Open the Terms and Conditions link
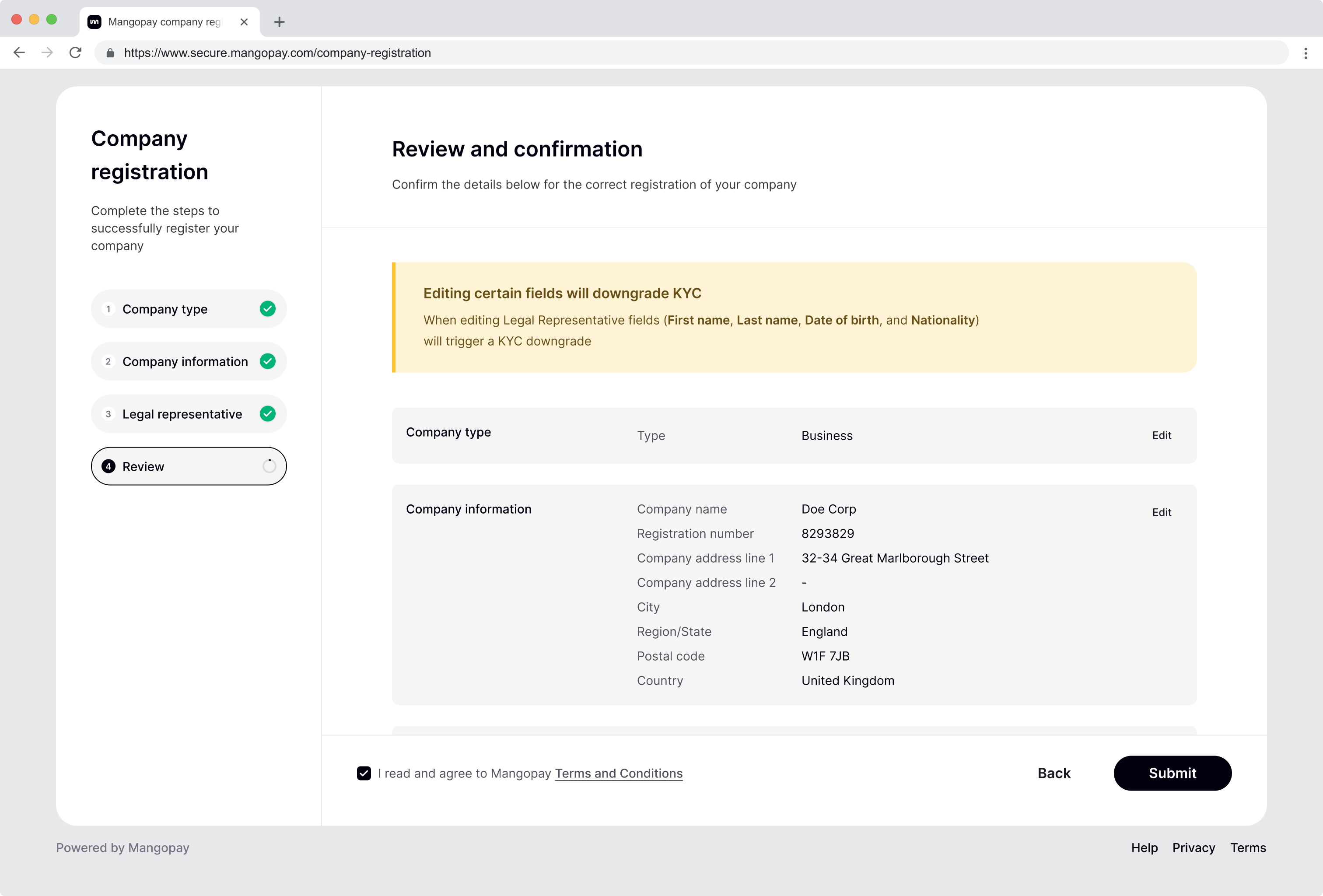Screen dimensions: 1323x896 pos(618,773)
